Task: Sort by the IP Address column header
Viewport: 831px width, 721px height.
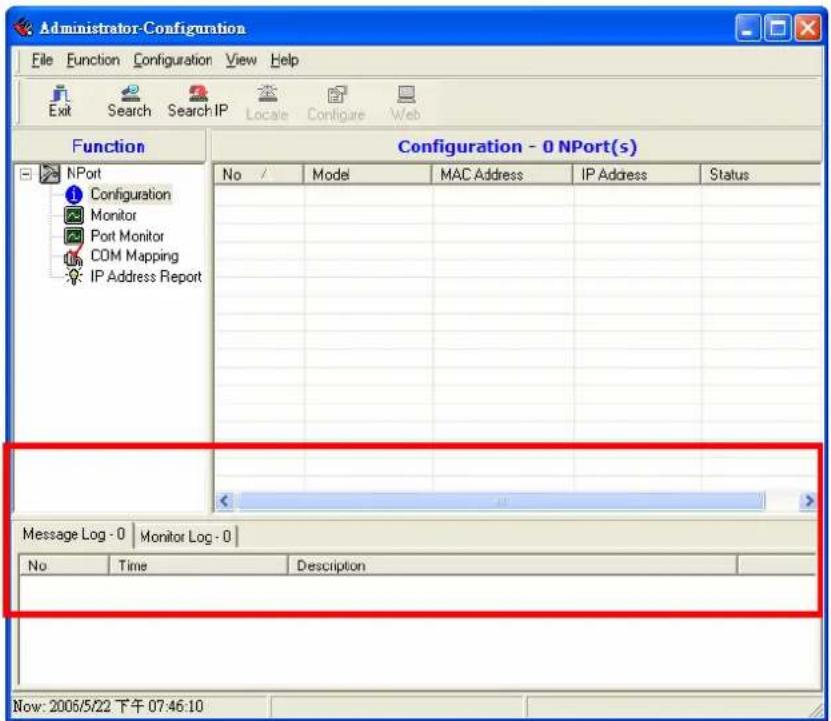Action: click(x=637, y=174)
